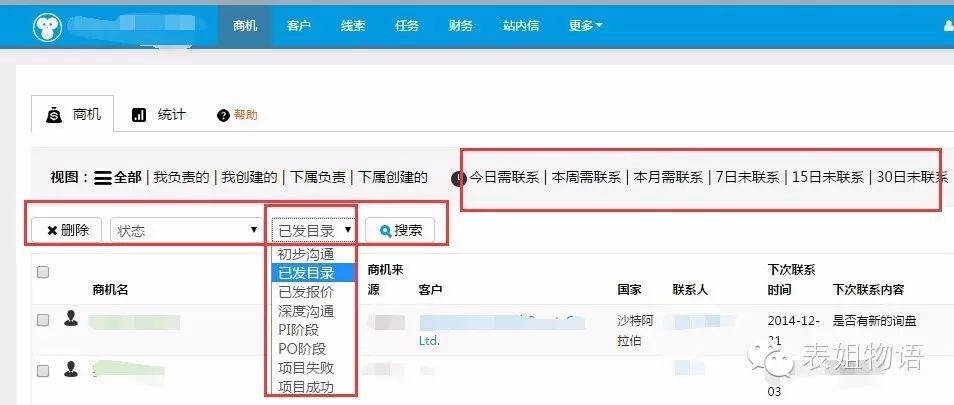This screenshot has width=954, height=405.
Task: Expand the 更多 menu in the top bar
Action: click(x=585, y=26)
